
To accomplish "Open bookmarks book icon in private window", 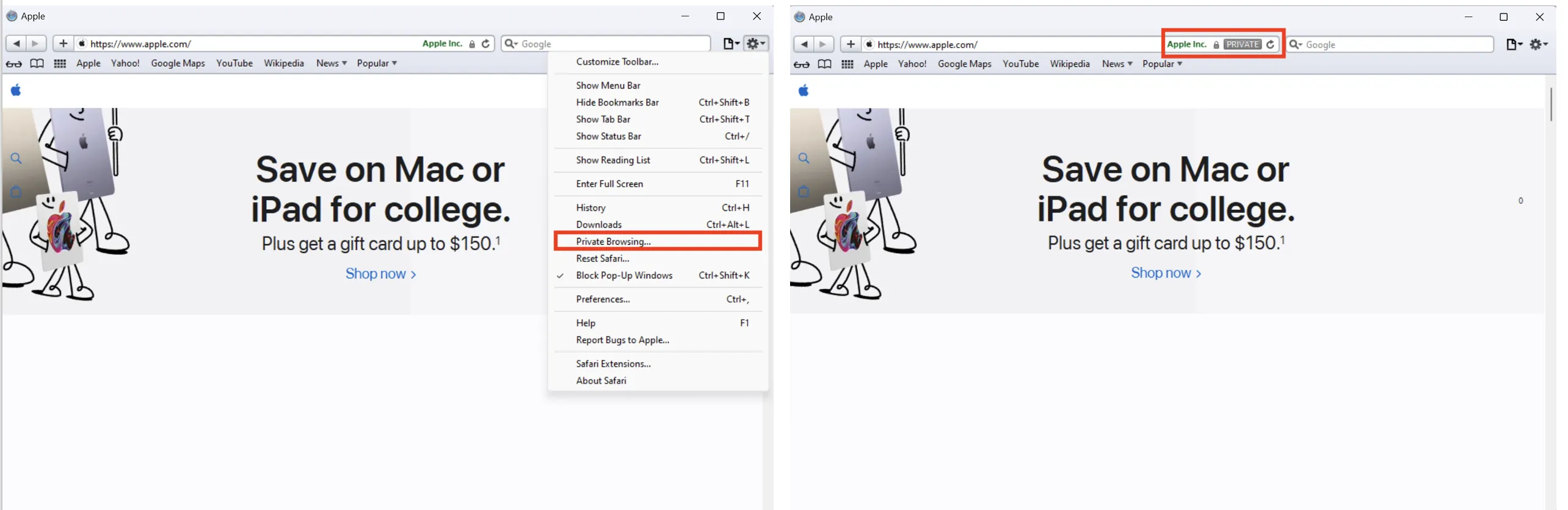I will [x=824, y=64].
